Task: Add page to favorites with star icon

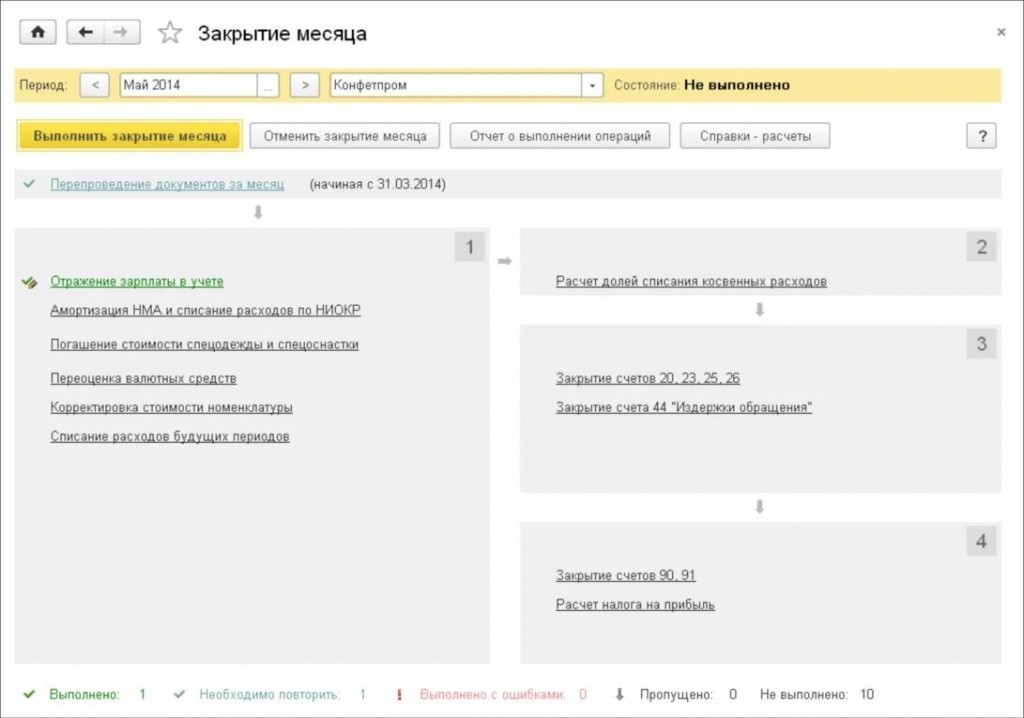Action: [x=170, y=33]
